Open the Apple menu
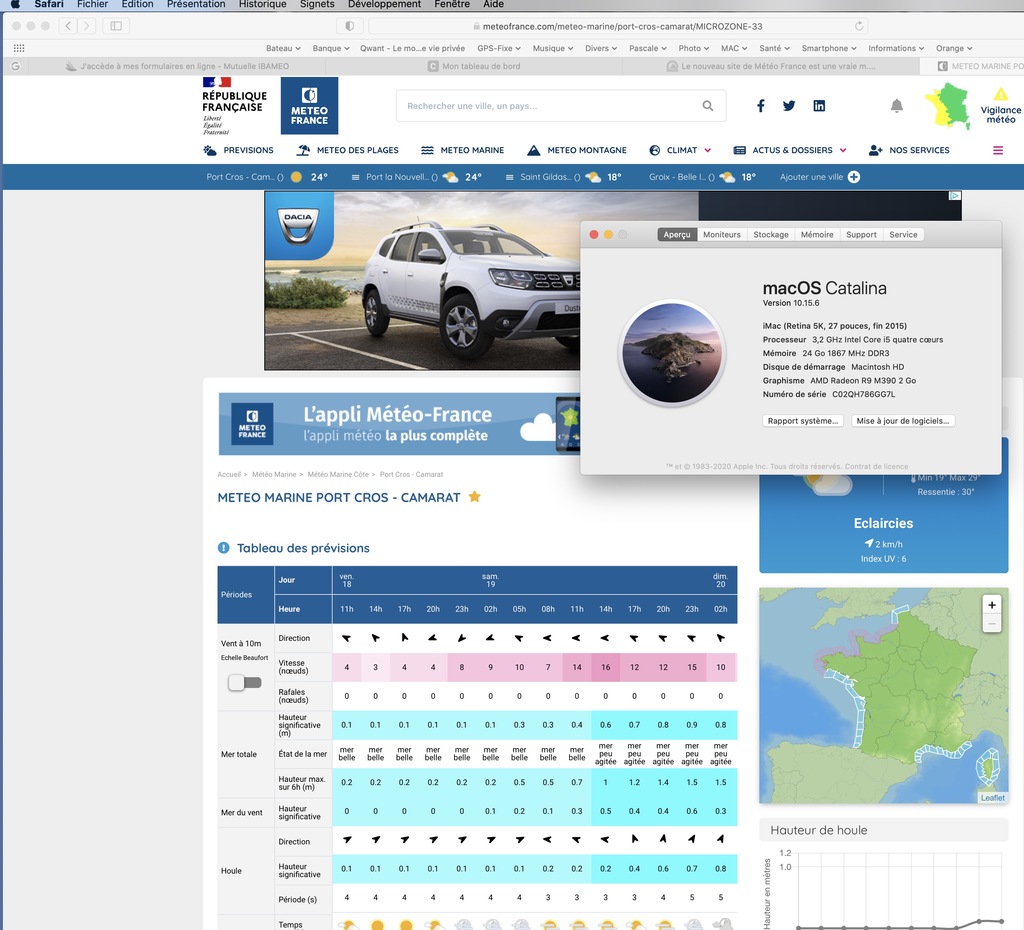The image size is (1024, 930). [x=15, y=4]
